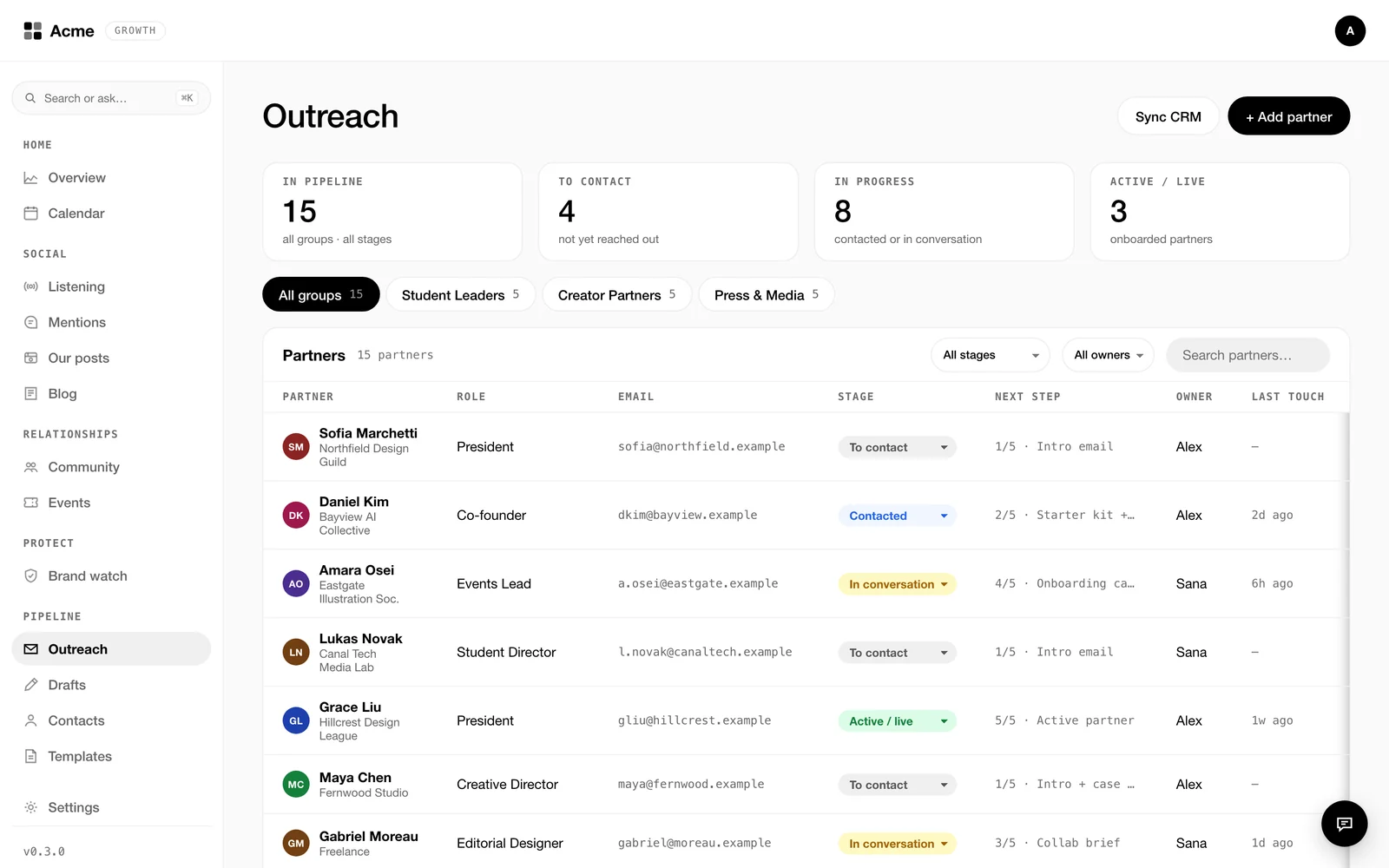Open Drafts via its pencil icon
This screenshot has width=1389, height=868.
[x=30, y=685]
